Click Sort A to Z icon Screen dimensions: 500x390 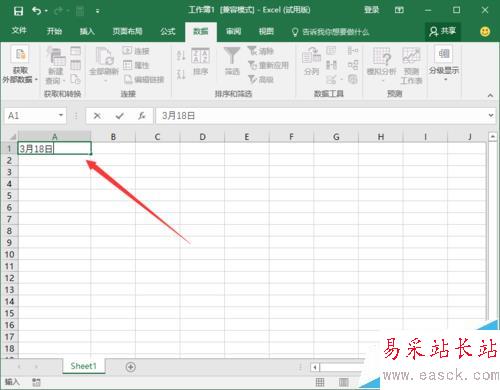[181, 56]
